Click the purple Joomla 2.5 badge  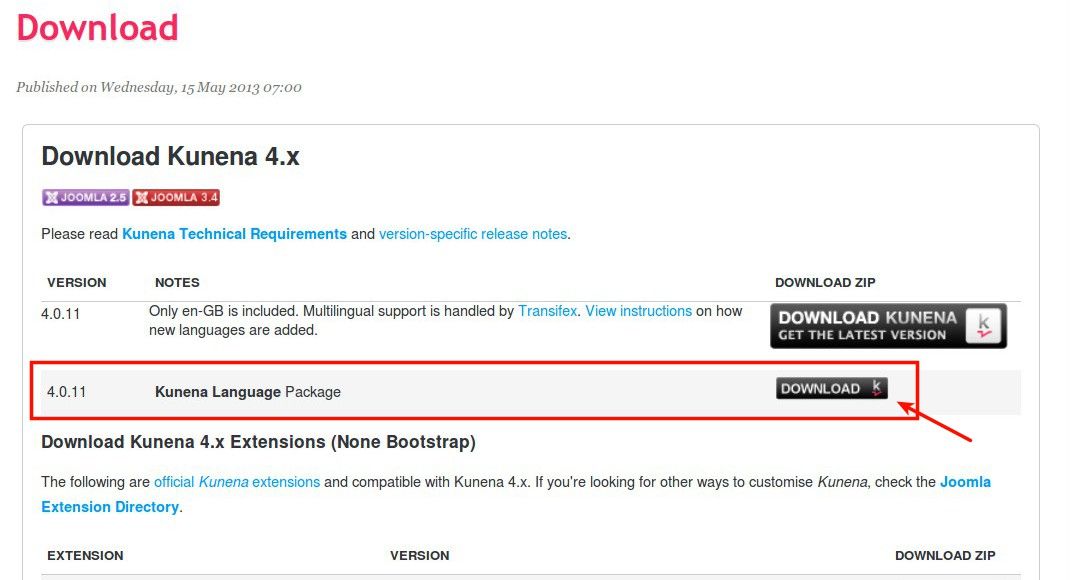pyautogui.click(x=85, y=197)
